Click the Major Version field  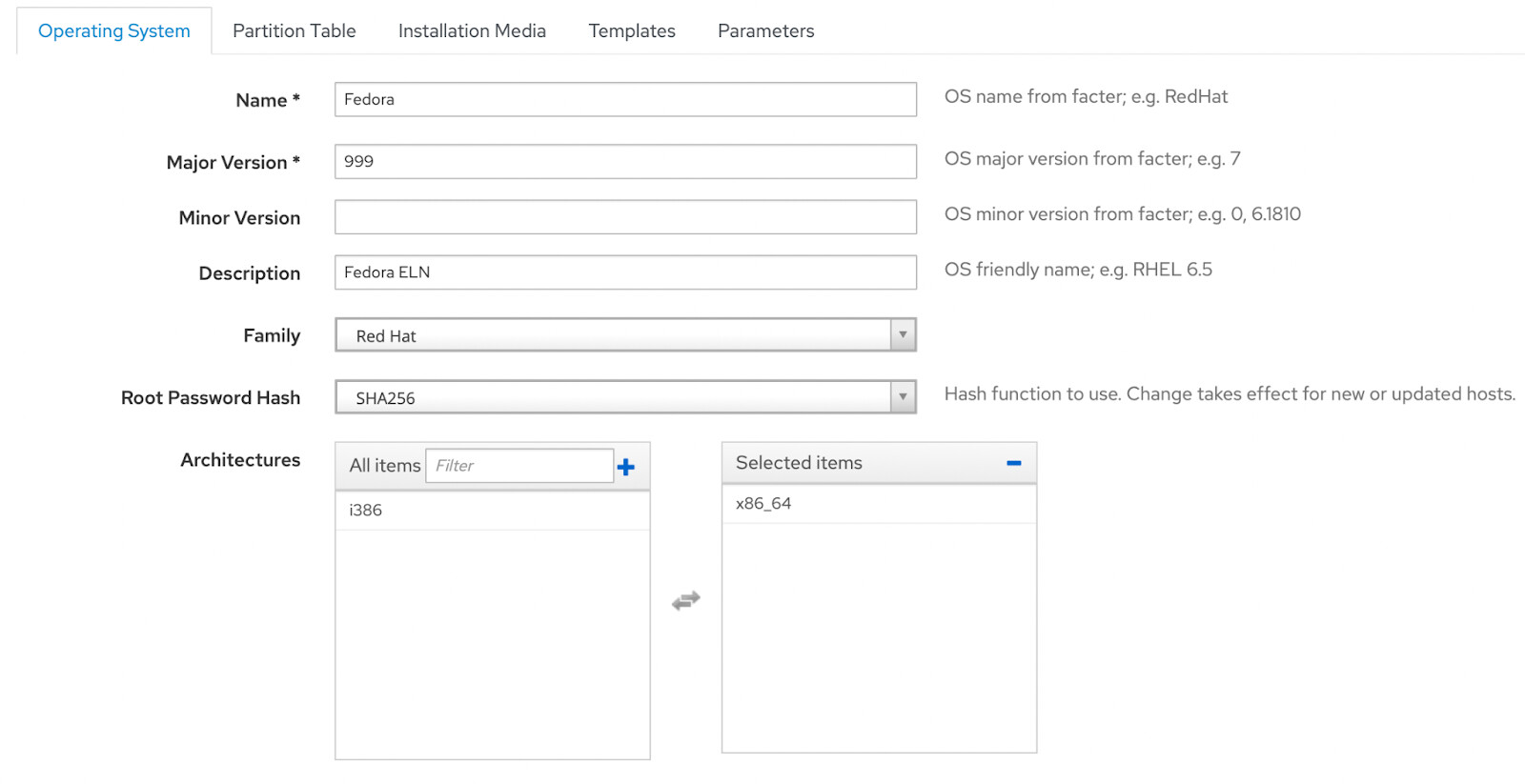pyautogui.click(x=625, y=161)
